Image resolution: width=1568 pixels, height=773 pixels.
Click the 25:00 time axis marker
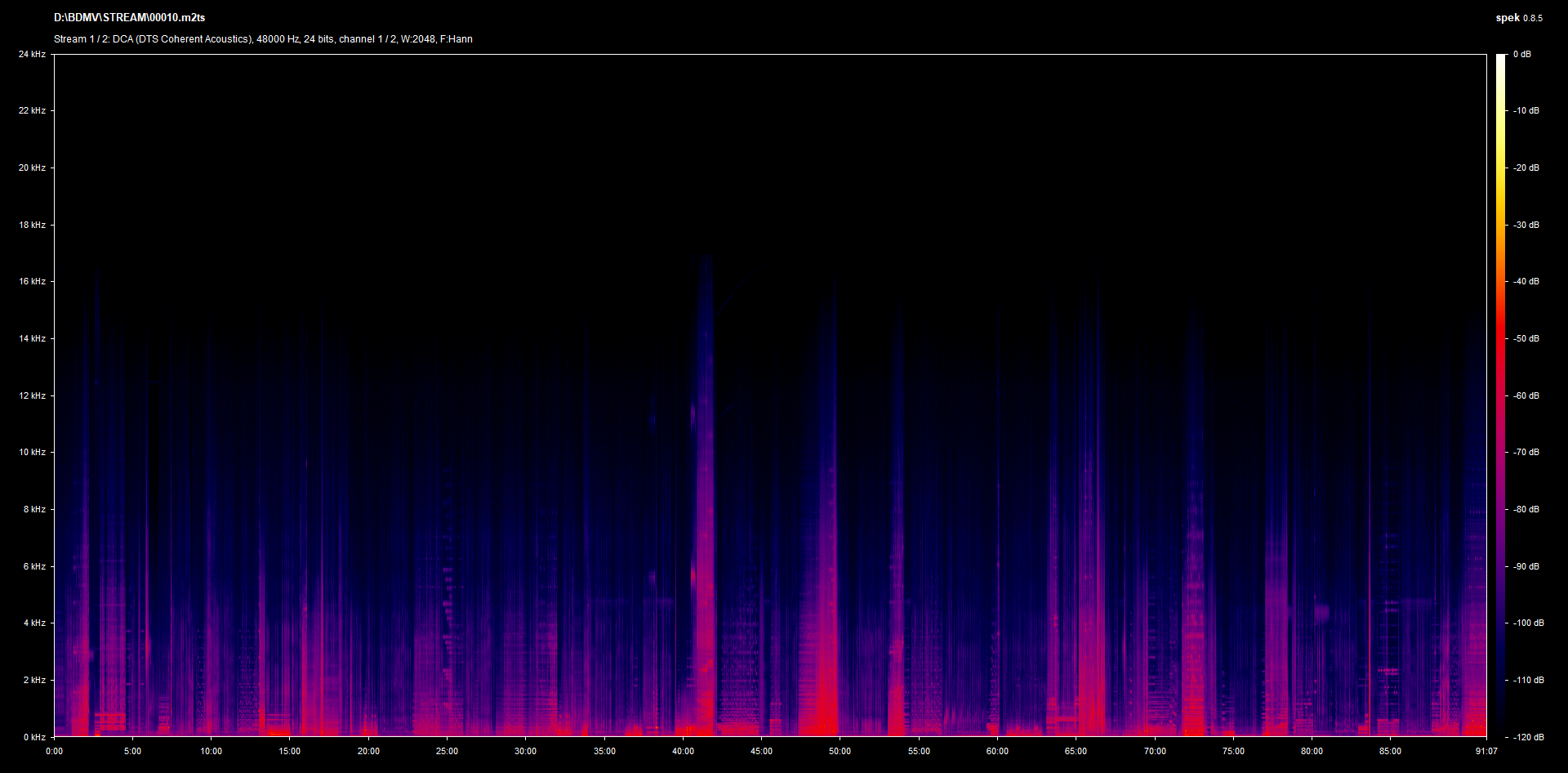pos(447,751)
